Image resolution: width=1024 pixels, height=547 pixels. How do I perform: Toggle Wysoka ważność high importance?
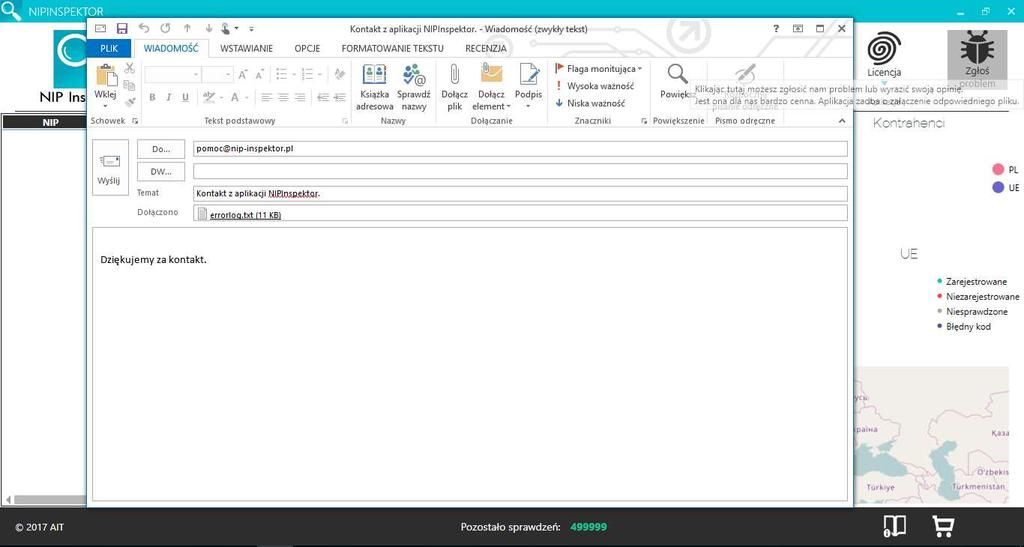[x=594, y=86]
